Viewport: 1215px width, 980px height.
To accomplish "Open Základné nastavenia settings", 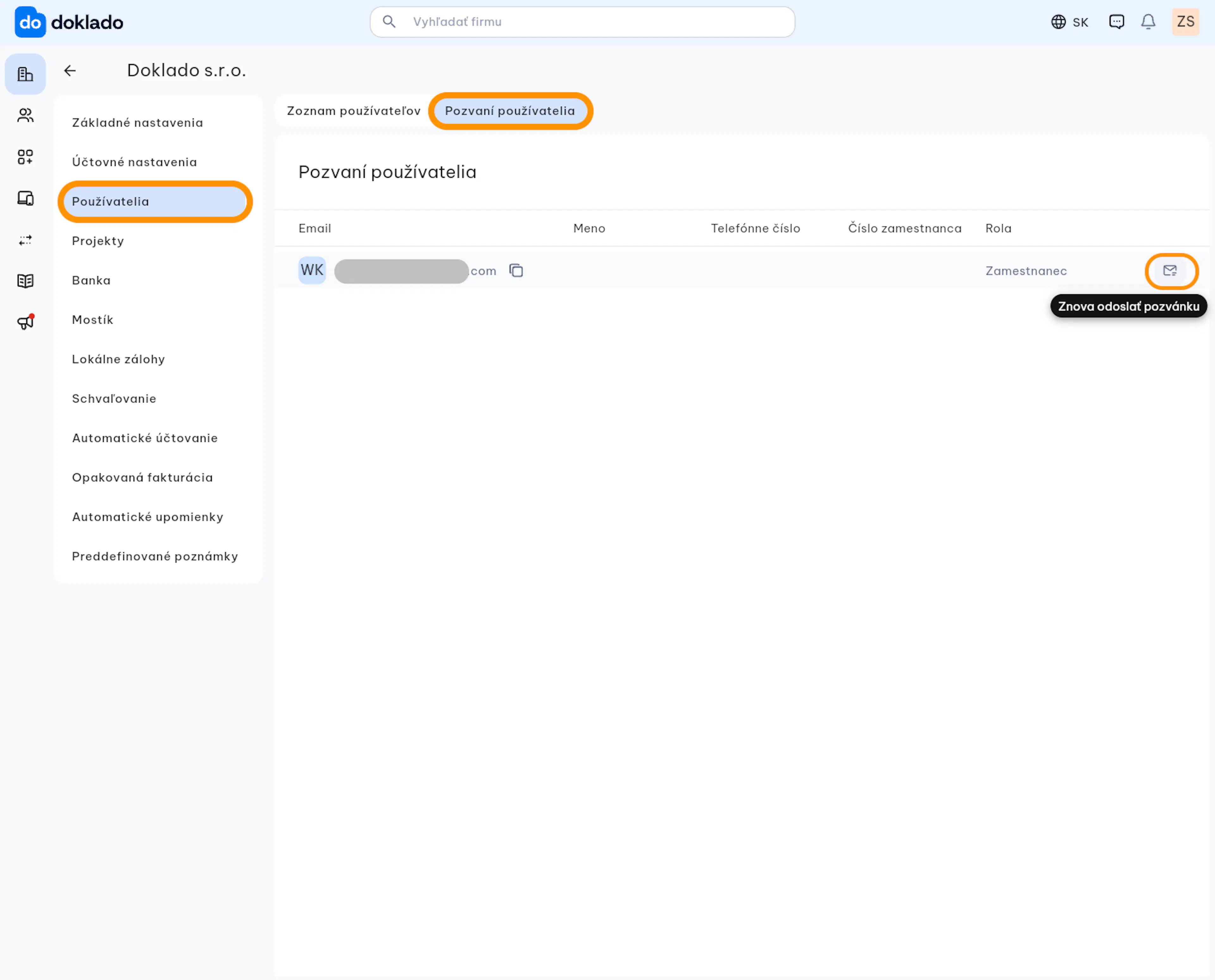I will pyautogui.click(x=158, y=122).
